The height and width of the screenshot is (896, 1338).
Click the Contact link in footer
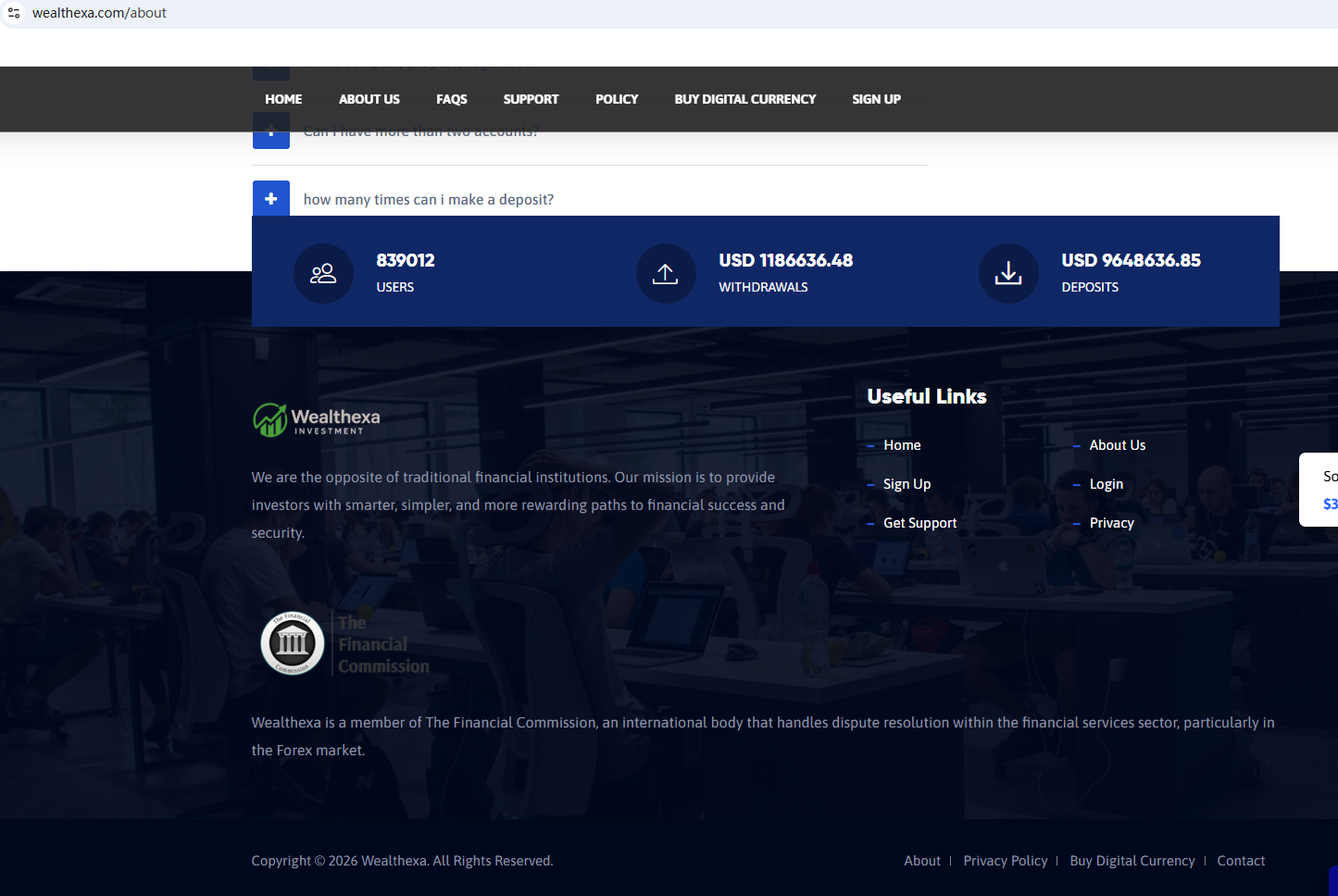point(1241,861)
